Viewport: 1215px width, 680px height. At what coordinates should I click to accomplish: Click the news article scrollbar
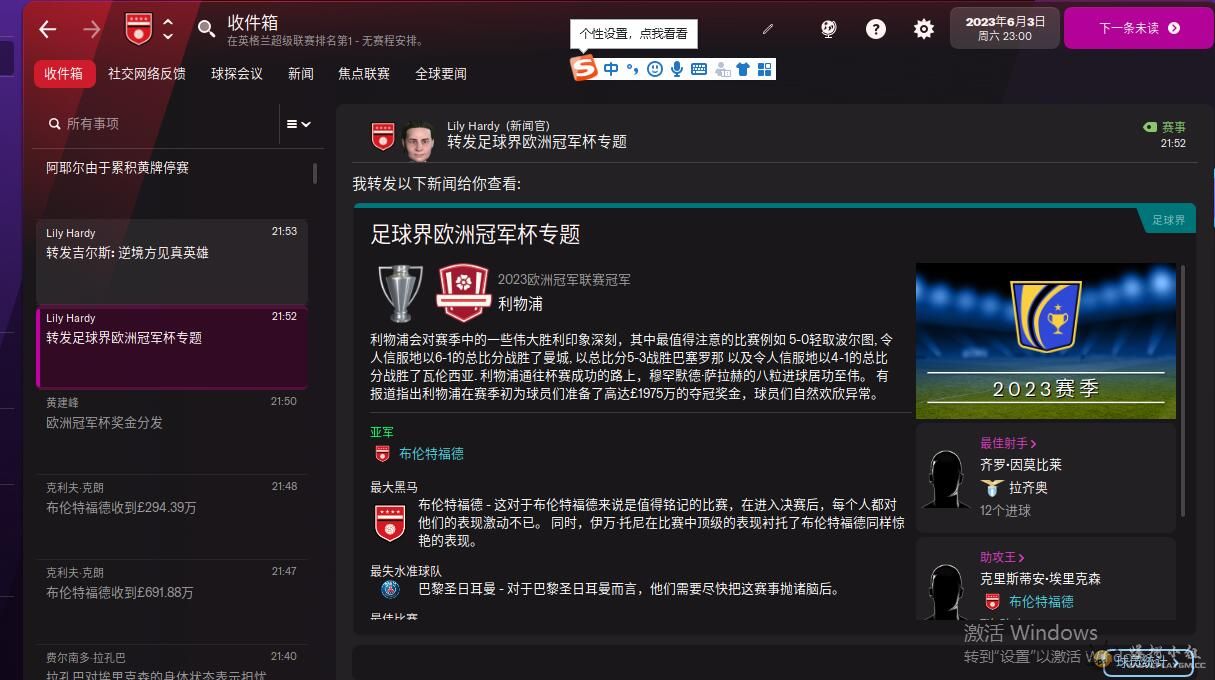pyautogui.click(x=1183, y=390)
